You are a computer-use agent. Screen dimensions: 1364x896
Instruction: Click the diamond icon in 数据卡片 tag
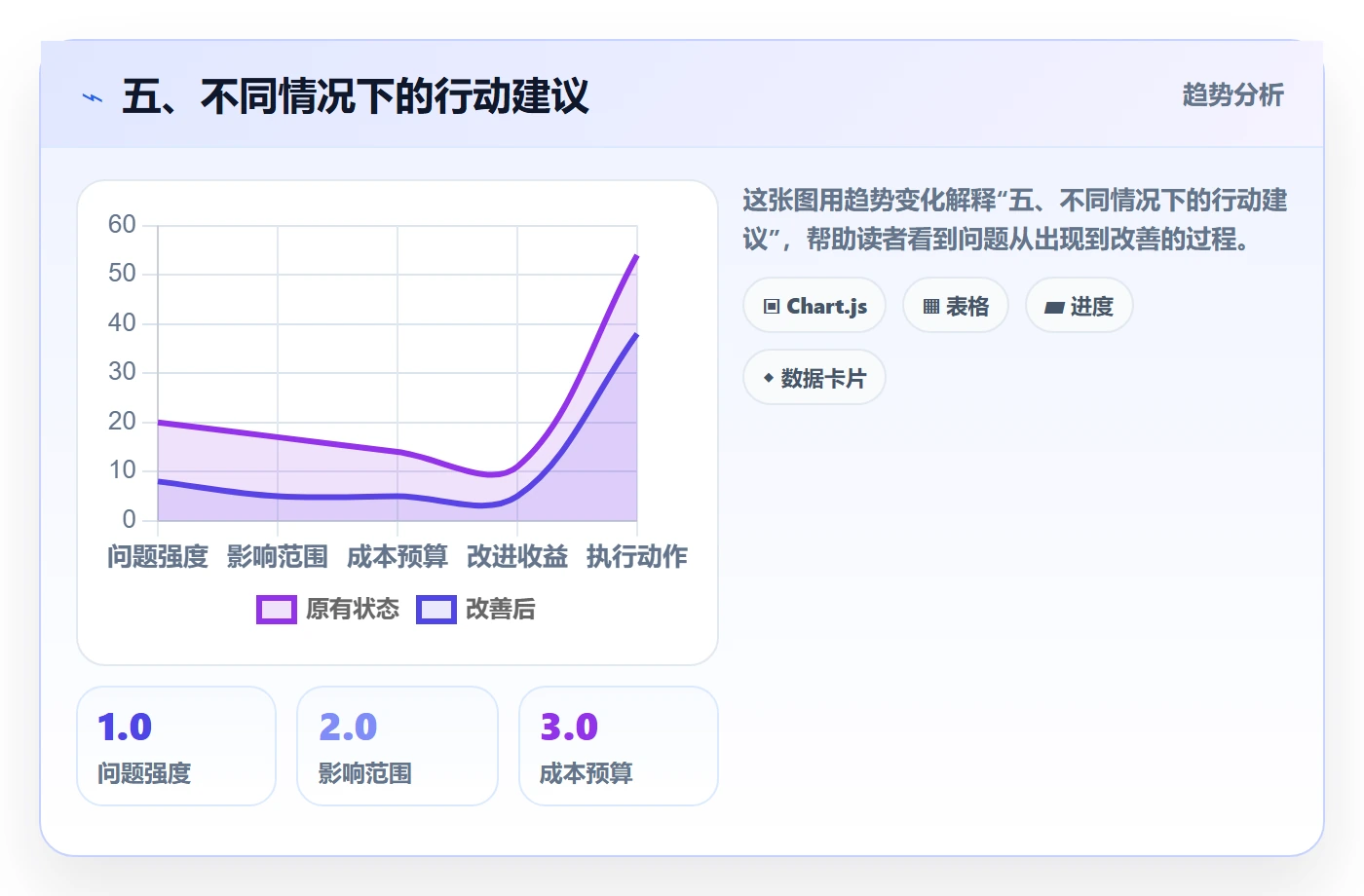[769, 378]
